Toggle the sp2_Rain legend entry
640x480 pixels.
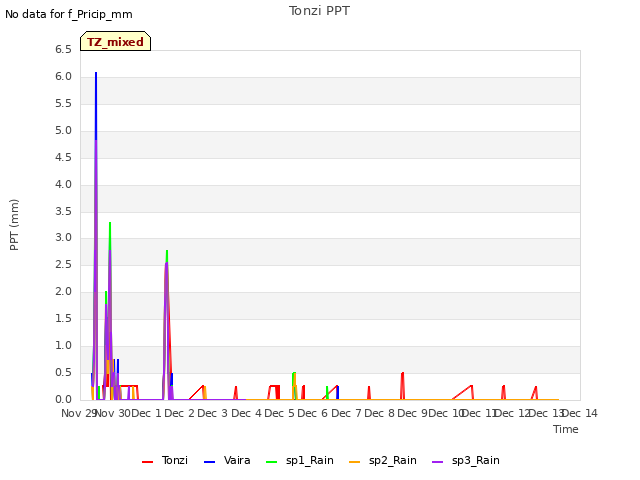383,460
